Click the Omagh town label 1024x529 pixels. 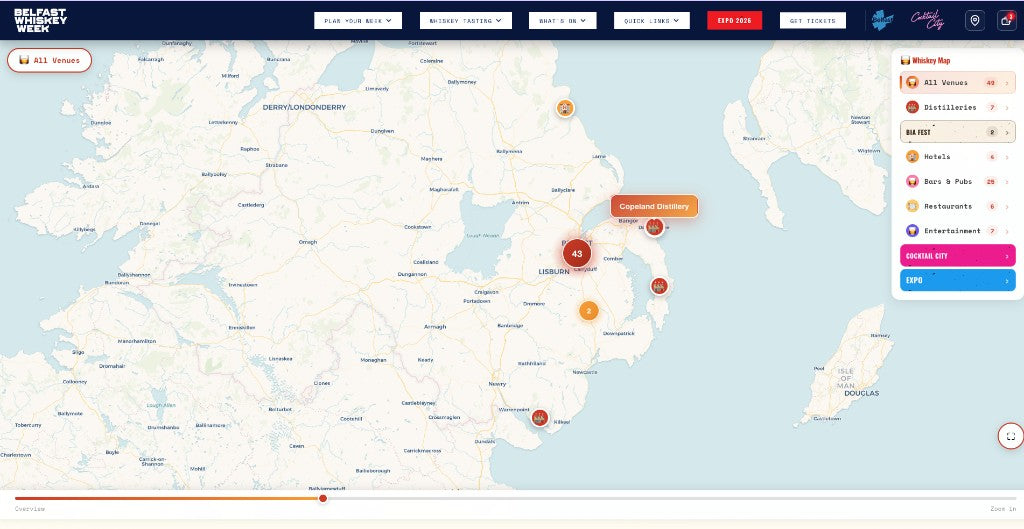point(308,242)
